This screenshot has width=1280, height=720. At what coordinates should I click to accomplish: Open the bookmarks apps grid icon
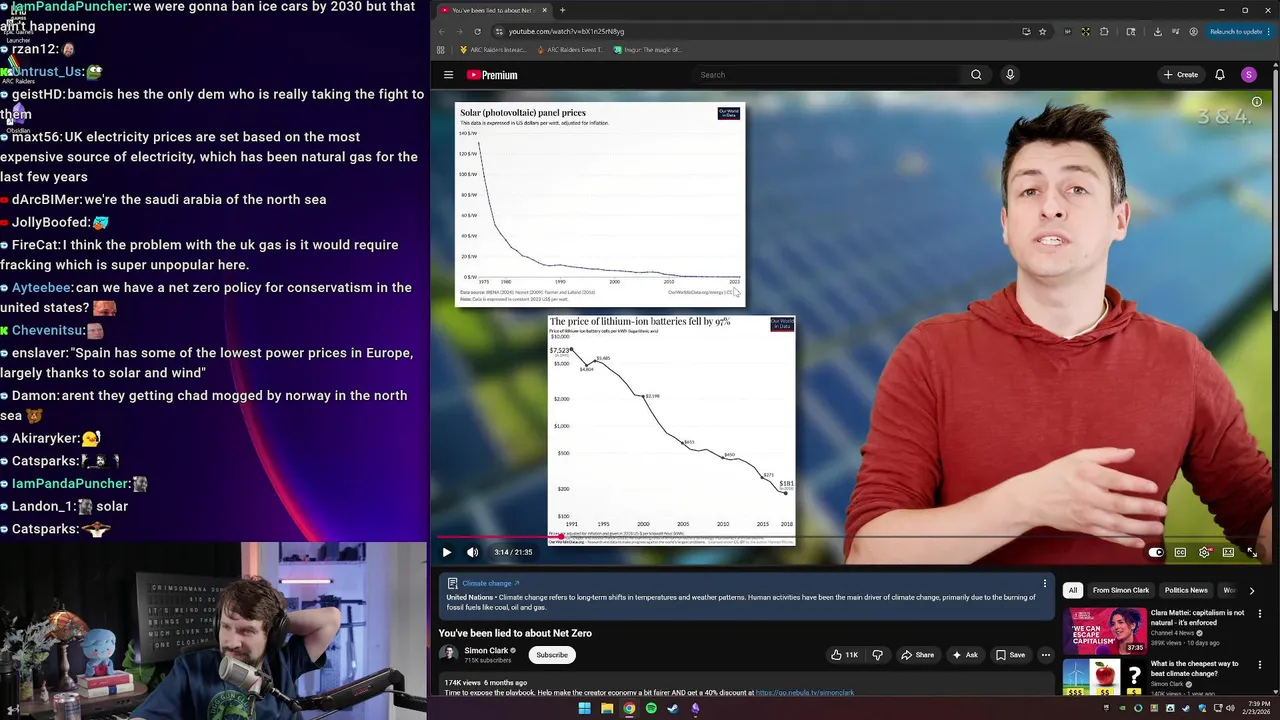click(x=441, y=49)
